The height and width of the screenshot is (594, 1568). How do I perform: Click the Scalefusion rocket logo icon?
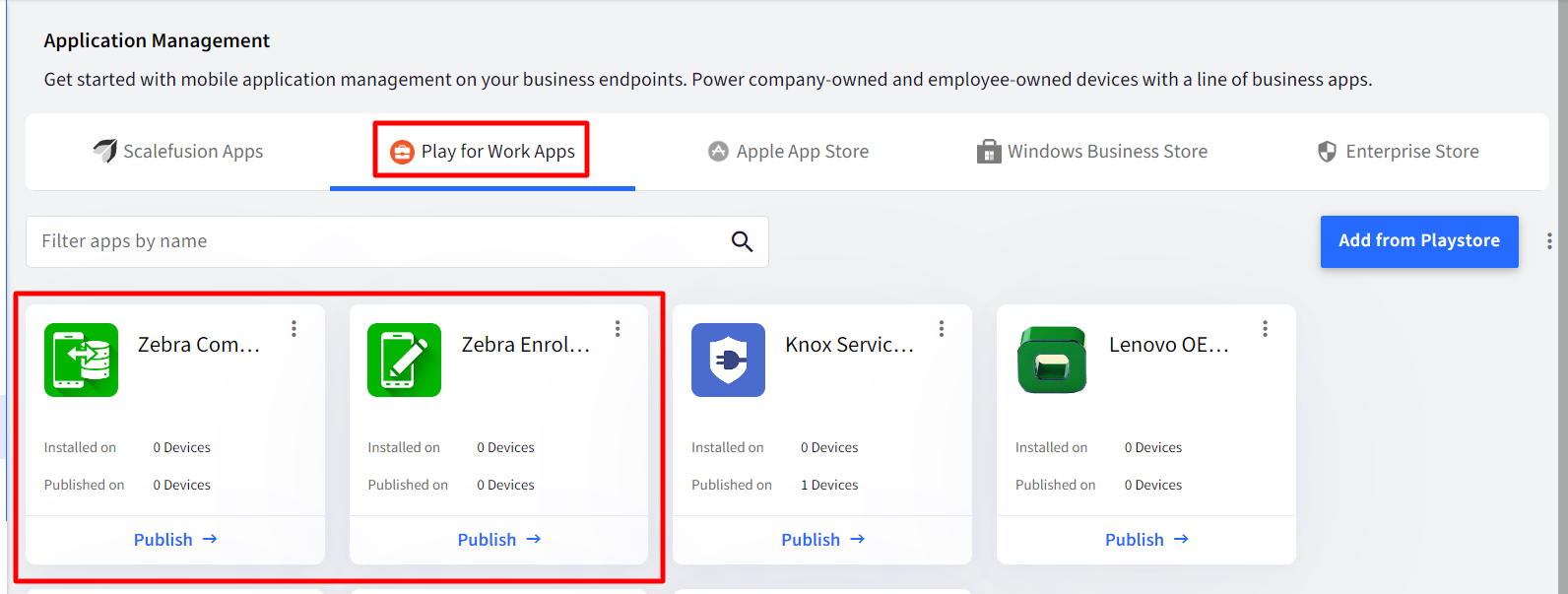click(104, 151)
